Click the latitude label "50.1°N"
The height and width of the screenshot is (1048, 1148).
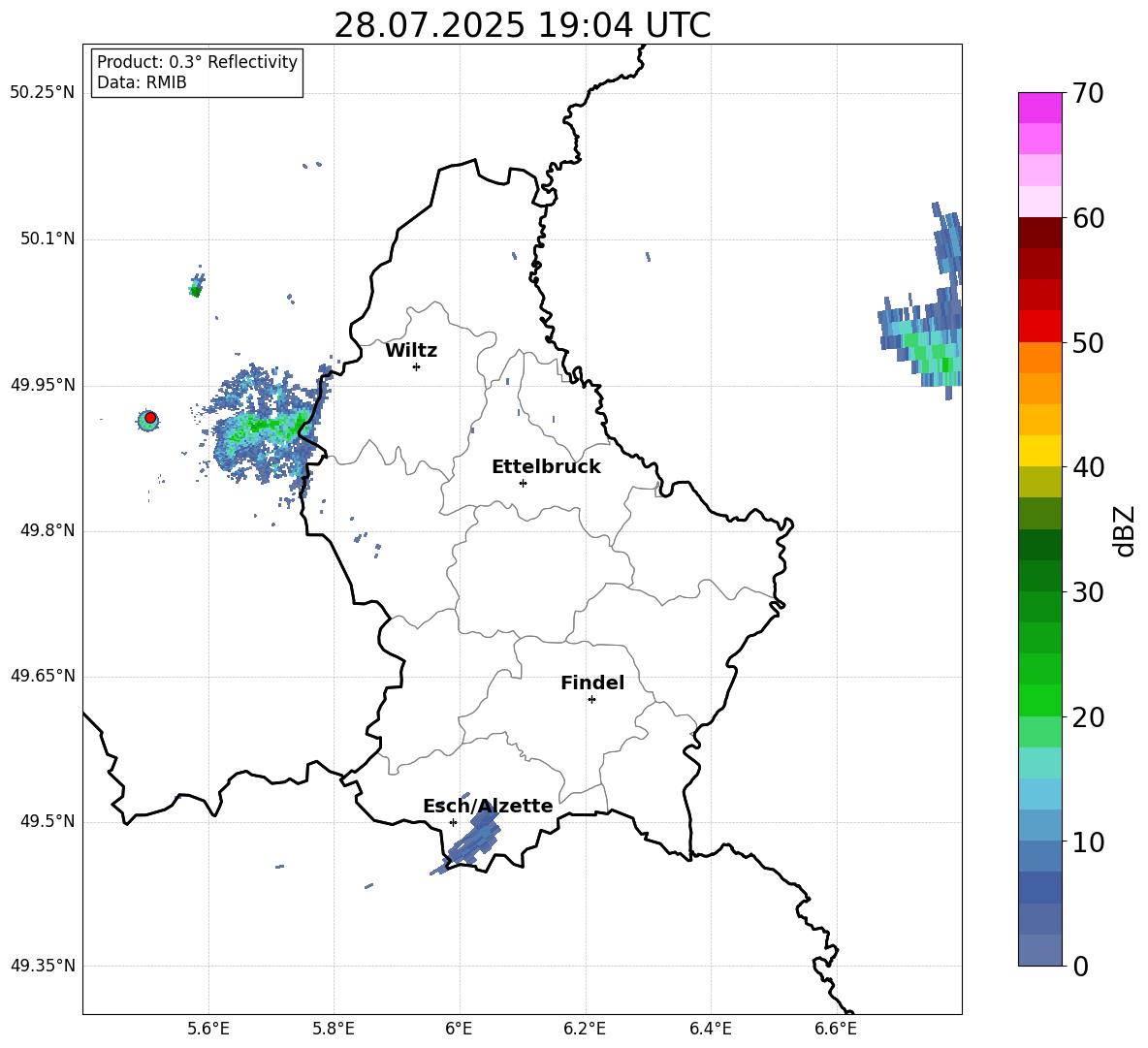pos(48,238)
